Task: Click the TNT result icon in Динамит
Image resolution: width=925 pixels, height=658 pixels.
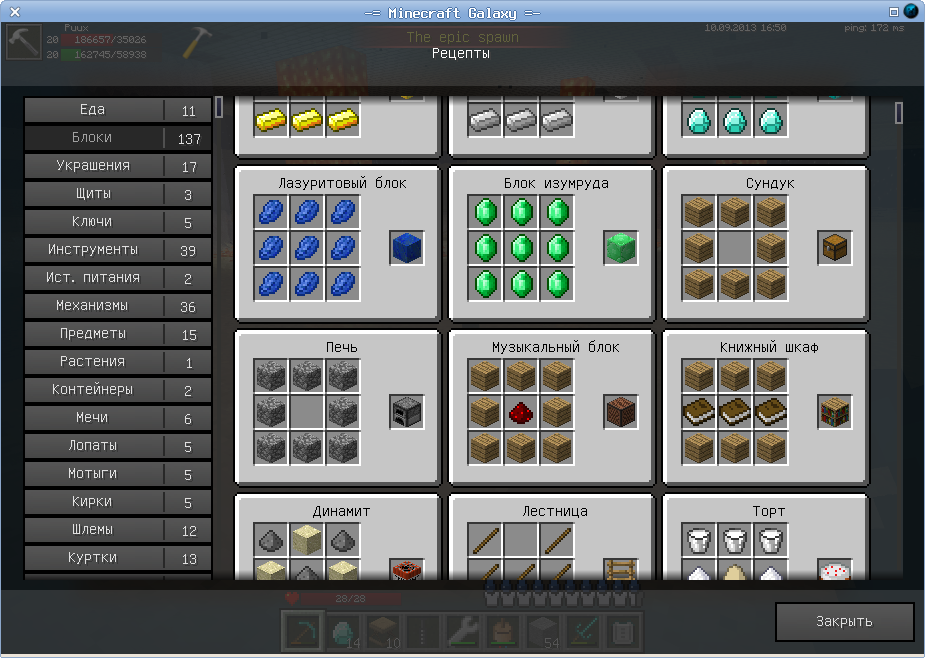Action: pos(407,569)
